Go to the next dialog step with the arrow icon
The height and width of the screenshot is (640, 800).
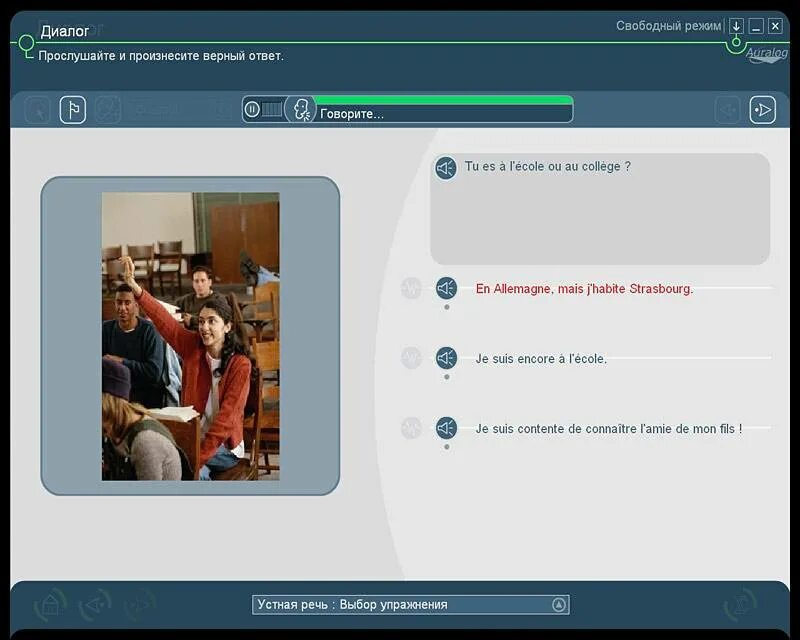[x=762, y=110]
